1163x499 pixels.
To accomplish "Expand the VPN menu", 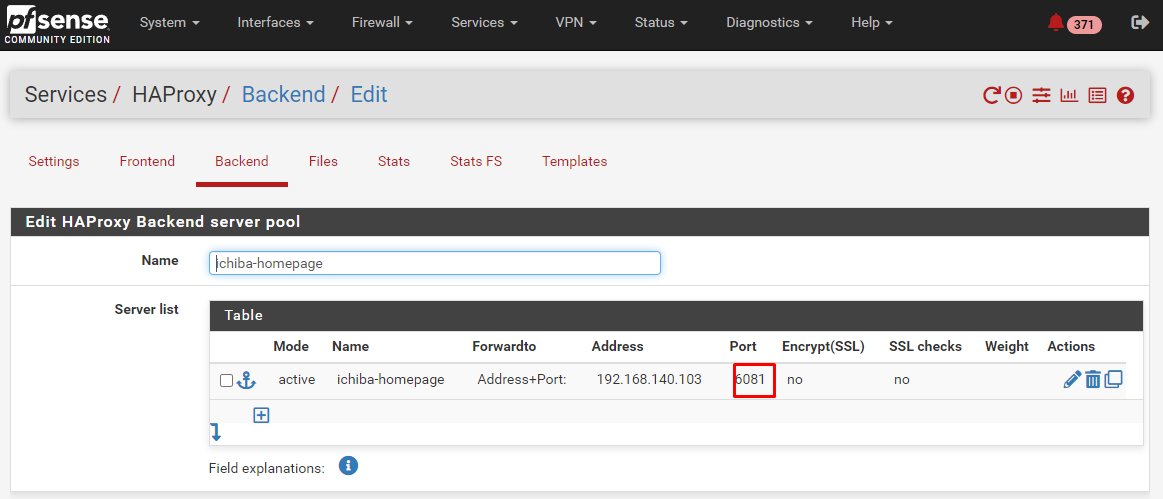I will [x=576, y=23].
